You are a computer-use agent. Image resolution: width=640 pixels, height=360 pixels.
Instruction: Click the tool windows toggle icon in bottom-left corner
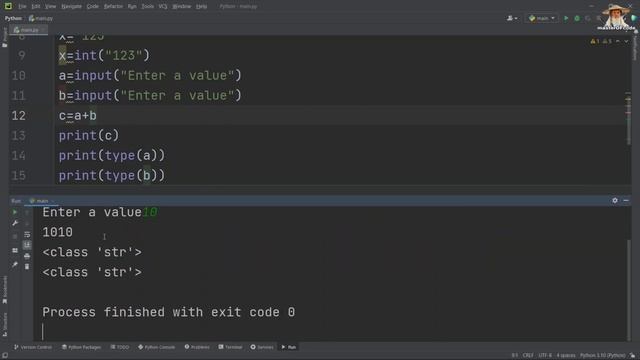4,356
